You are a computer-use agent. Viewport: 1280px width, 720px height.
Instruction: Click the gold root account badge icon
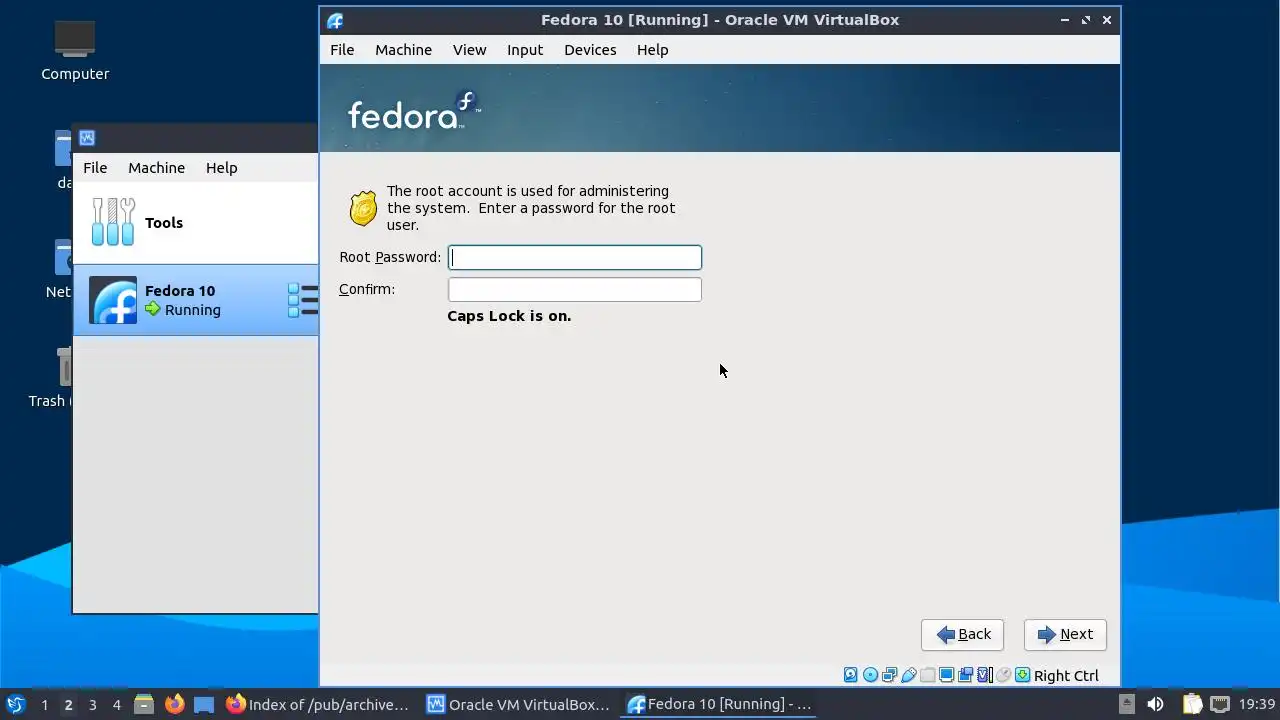pos(363,208)
